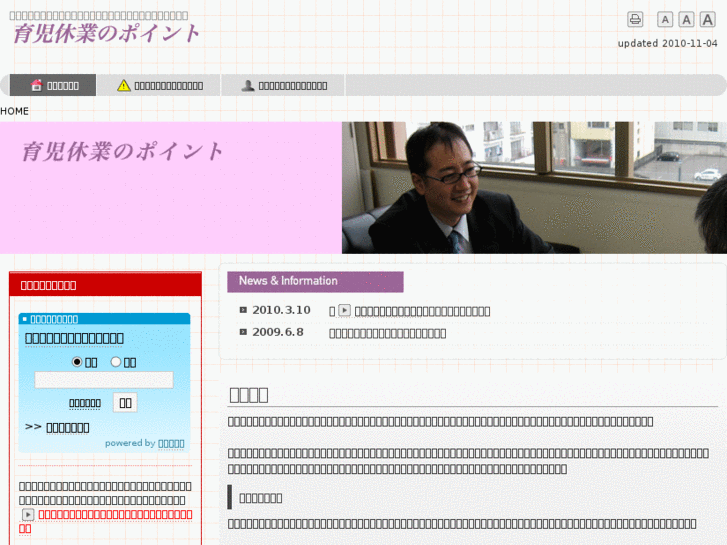
Task: Select the first search radio option
Action: click(77, 362)
